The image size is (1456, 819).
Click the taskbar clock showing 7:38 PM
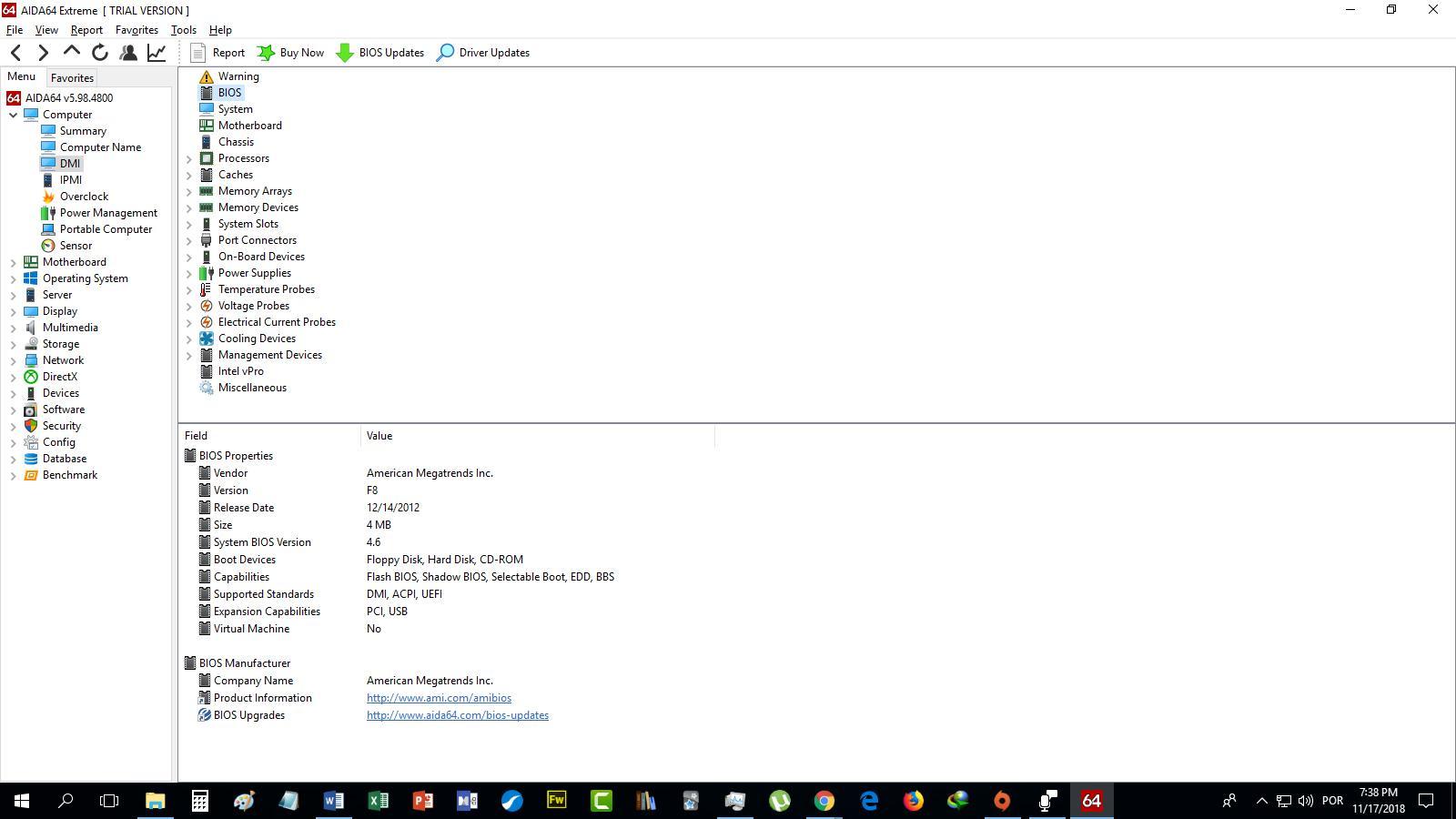coord(1378,801)
